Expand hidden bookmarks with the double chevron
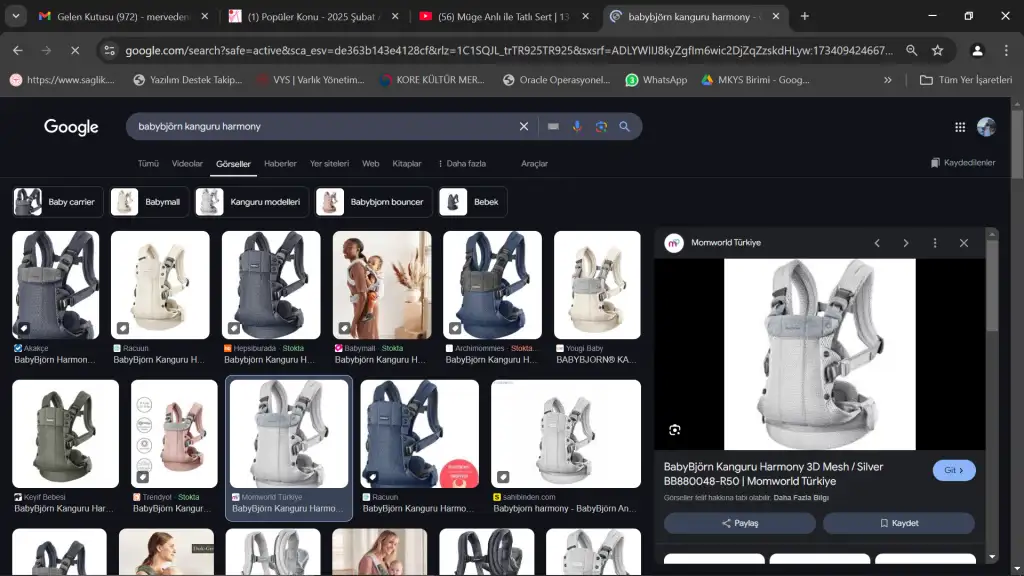The width and height of the screenshot is (1024, 576). click(x=888, y=80)
